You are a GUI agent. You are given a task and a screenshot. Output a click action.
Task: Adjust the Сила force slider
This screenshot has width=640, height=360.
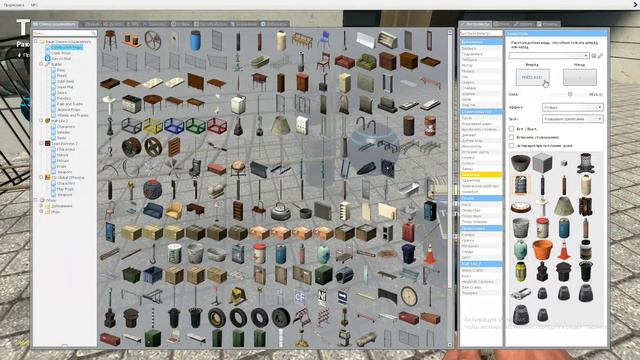[x=570, y=94]
